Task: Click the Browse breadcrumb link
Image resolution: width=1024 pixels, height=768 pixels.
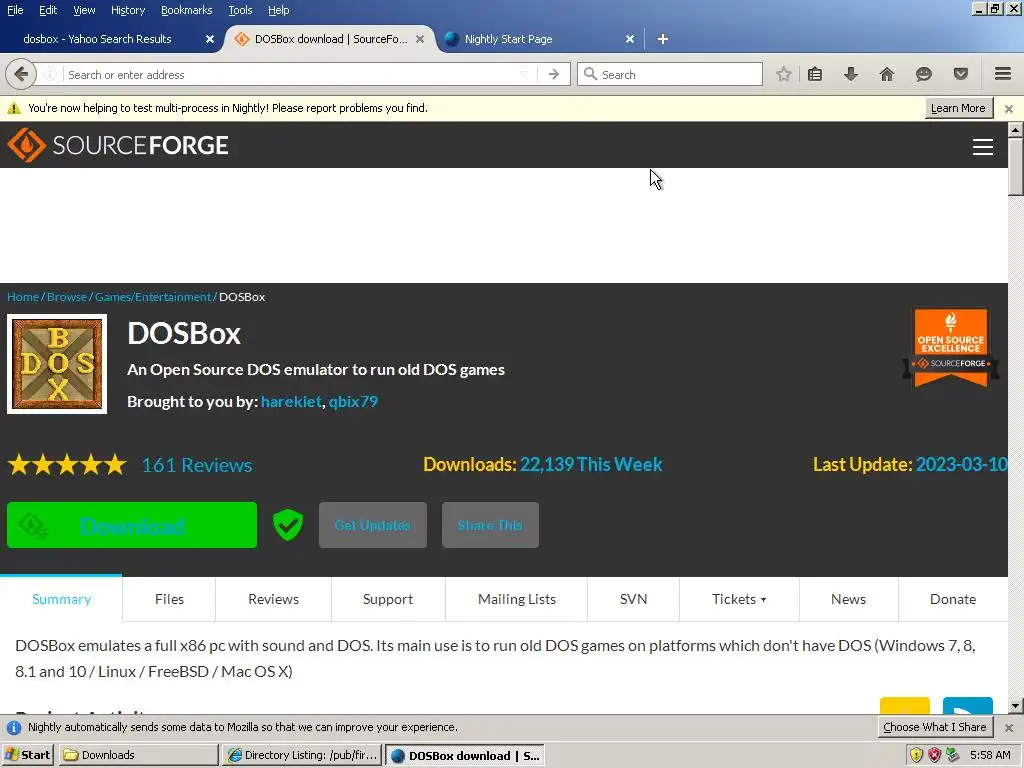Action: [x=67, y=297]
